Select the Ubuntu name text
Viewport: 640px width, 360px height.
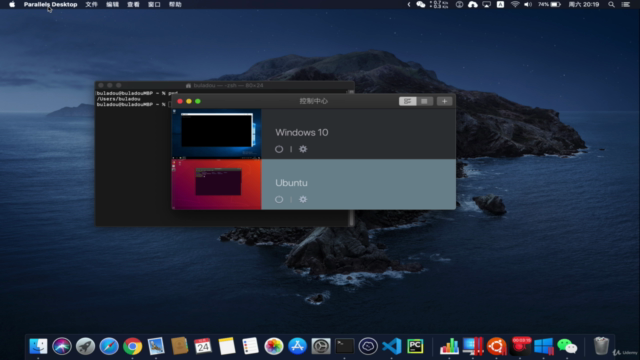pos(291,183)
